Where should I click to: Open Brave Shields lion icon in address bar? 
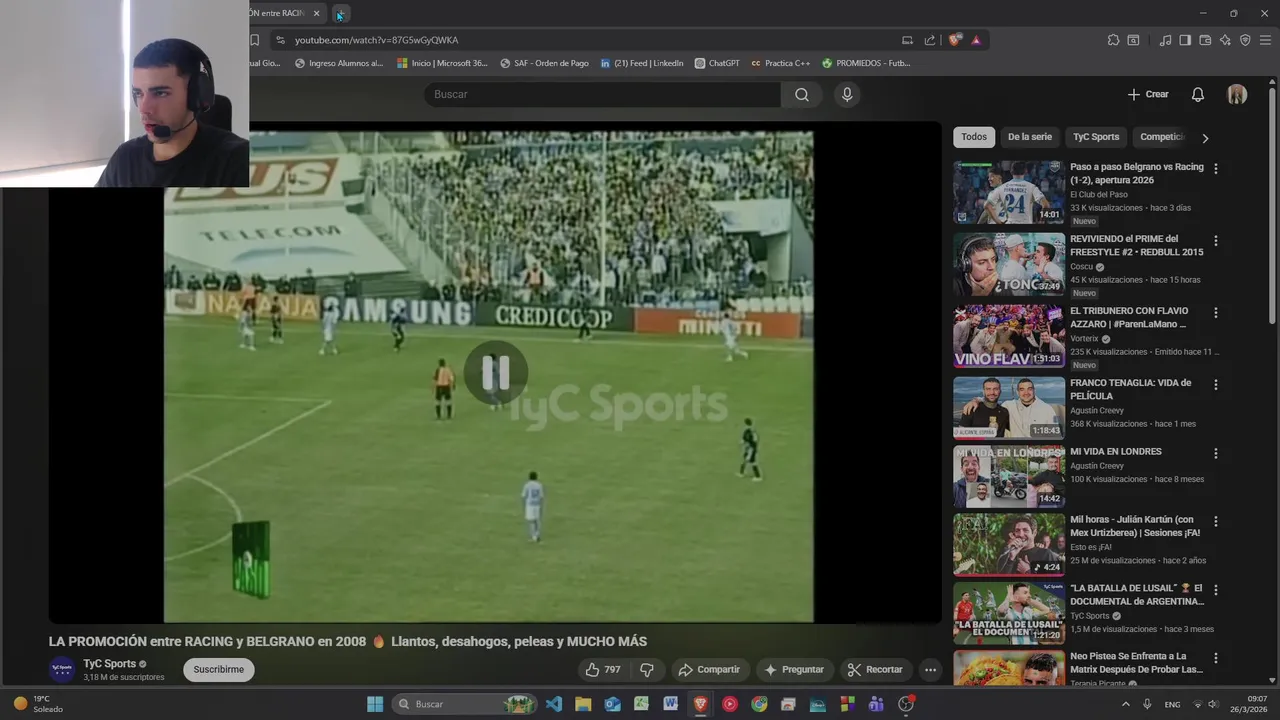pos(955,40)
